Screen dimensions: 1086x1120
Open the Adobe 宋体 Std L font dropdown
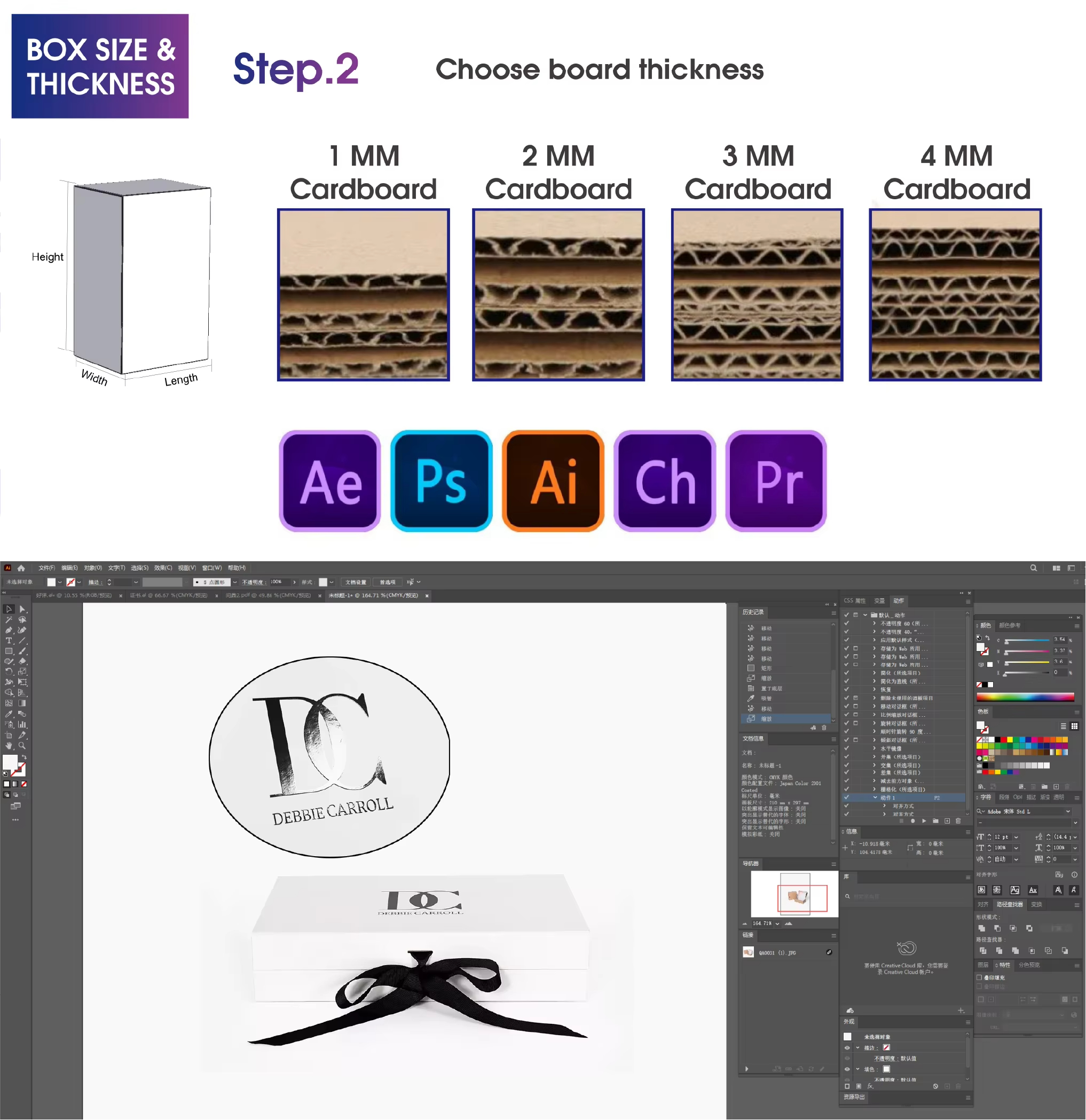coord(1068,811)
